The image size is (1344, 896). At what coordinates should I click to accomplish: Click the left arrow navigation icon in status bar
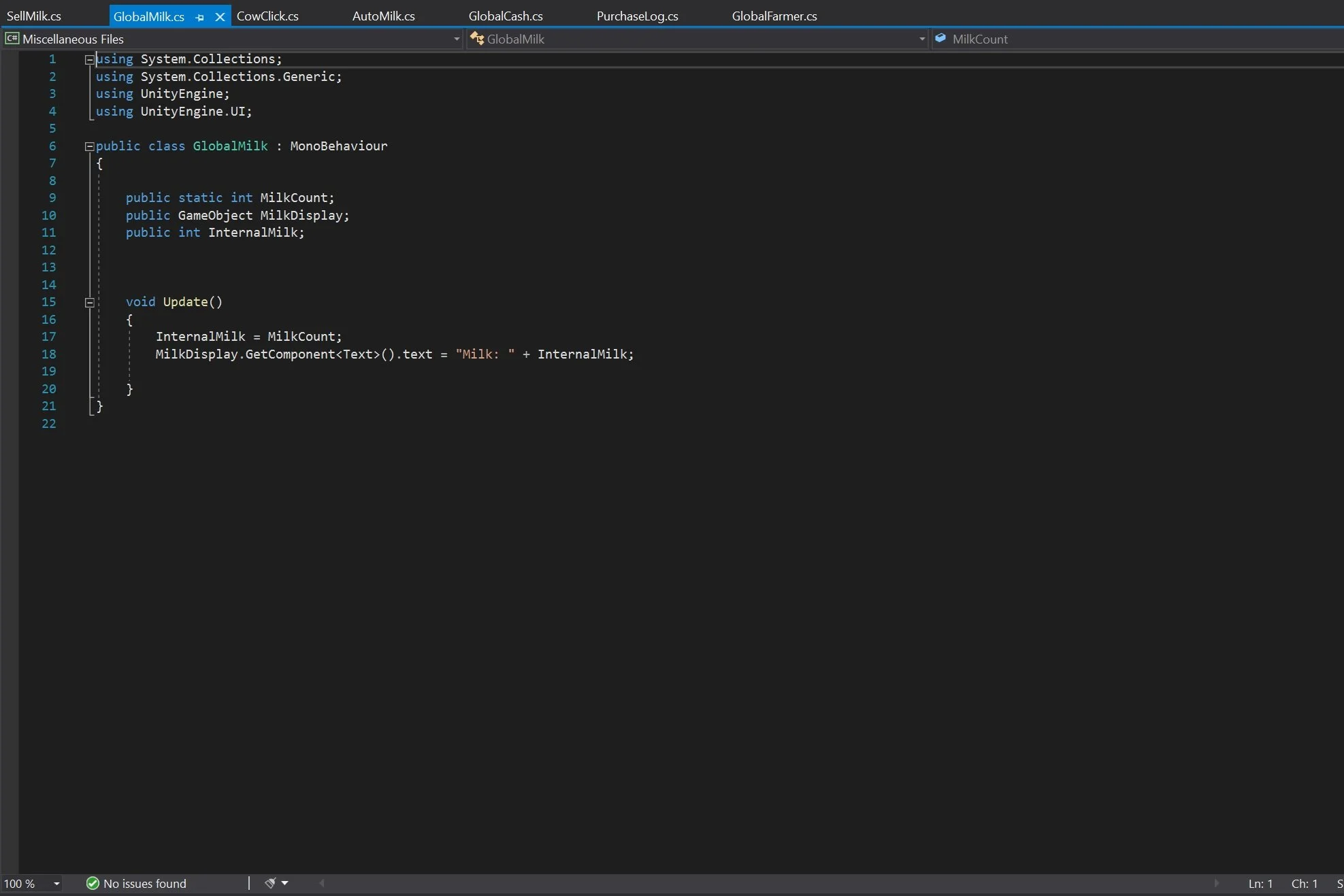pyautogui.click(x=321, y=884)
